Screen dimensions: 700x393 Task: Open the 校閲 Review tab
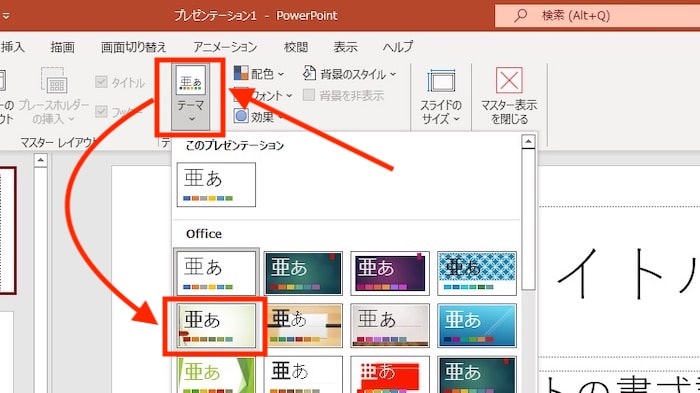[x=296, y=47]
